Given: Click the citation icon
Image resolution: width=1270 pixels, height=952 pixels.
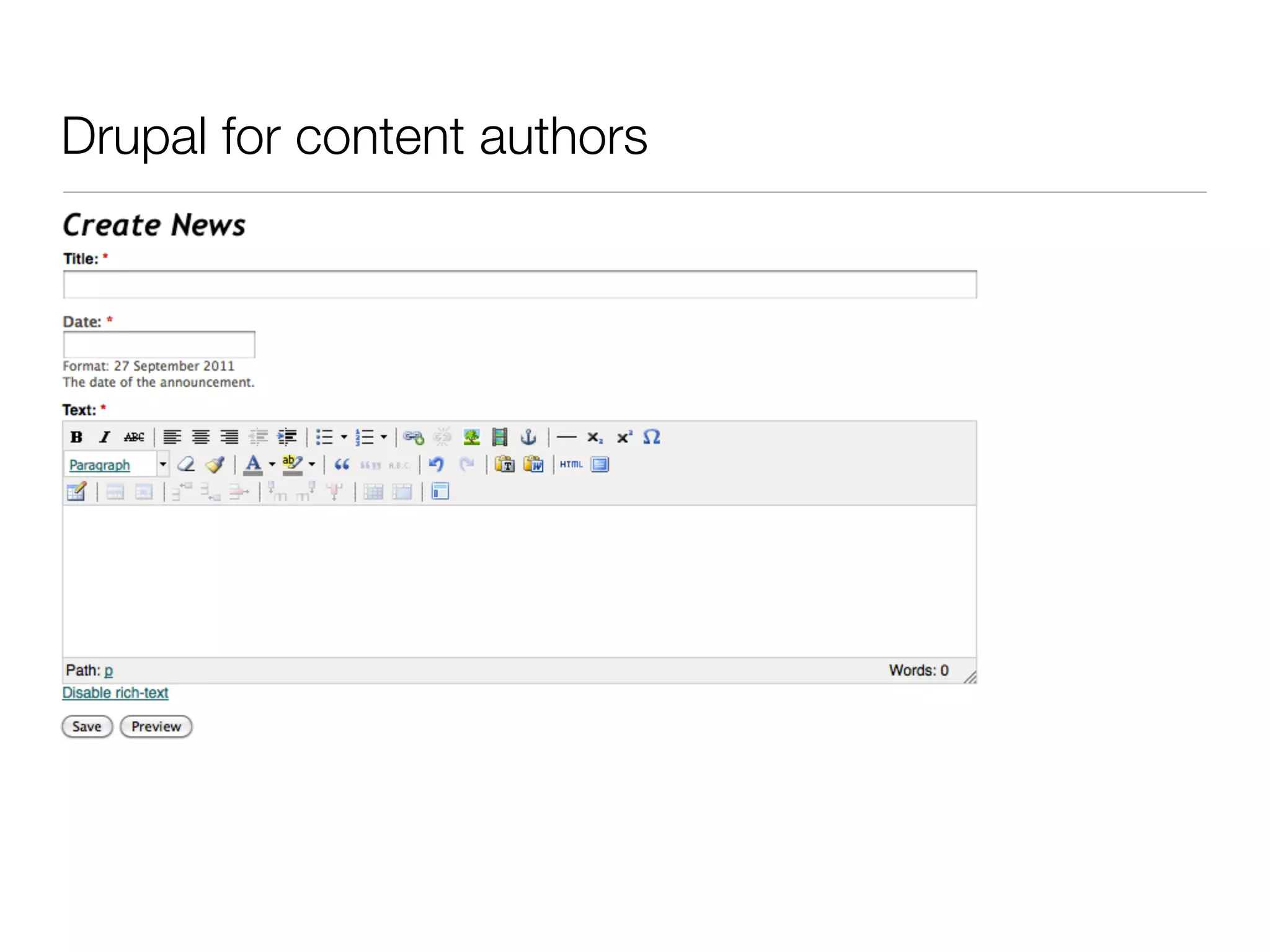Looking at the screenshot, I should click(x=370, y=464).
